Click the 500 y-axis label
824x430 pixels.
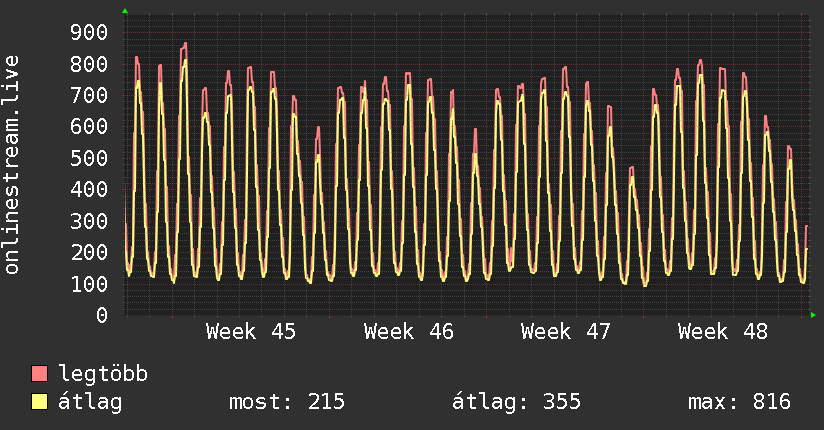(x=89, y=158)
